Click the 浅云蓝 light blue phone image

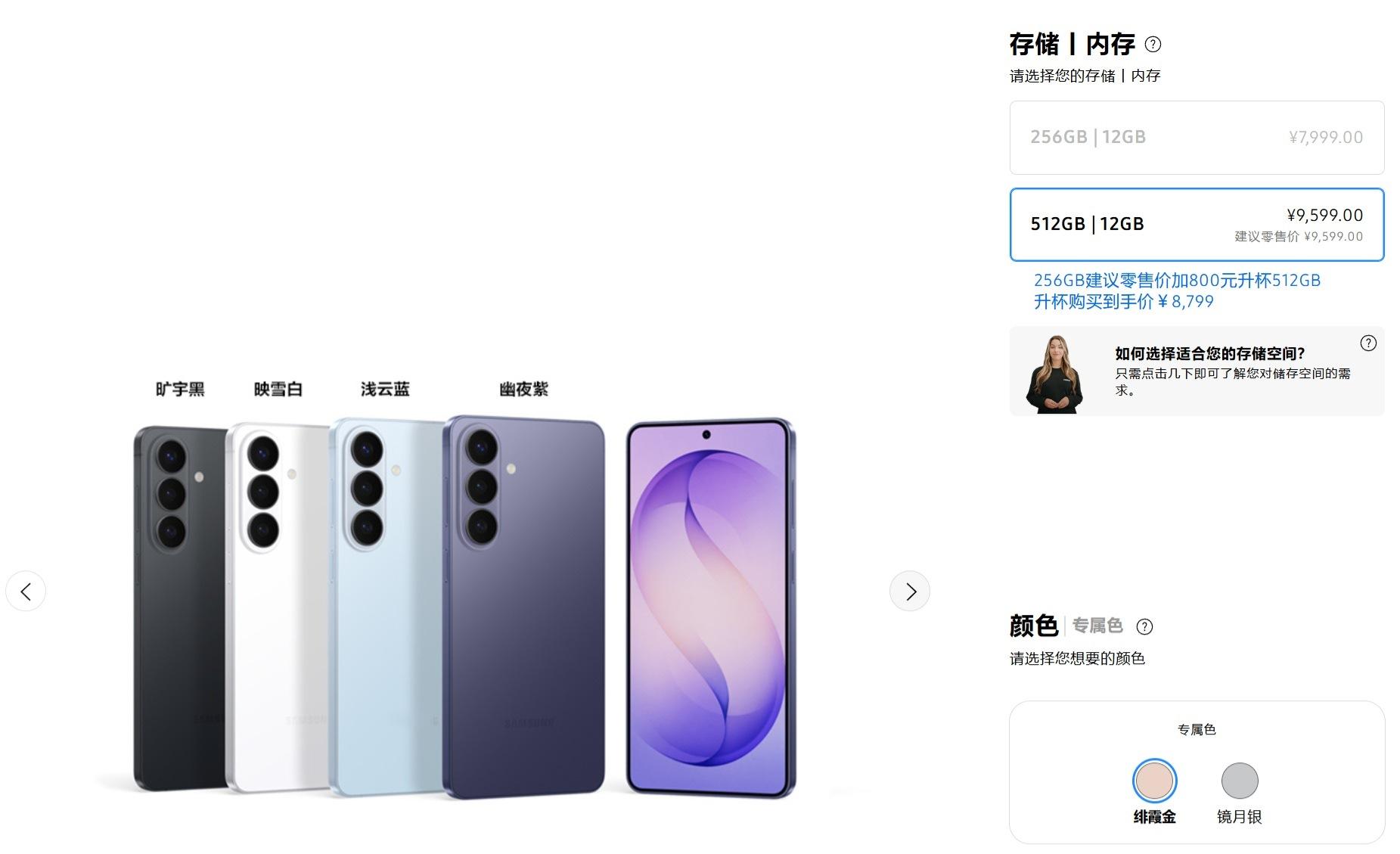pyautogui.click(x=385, y=607)
